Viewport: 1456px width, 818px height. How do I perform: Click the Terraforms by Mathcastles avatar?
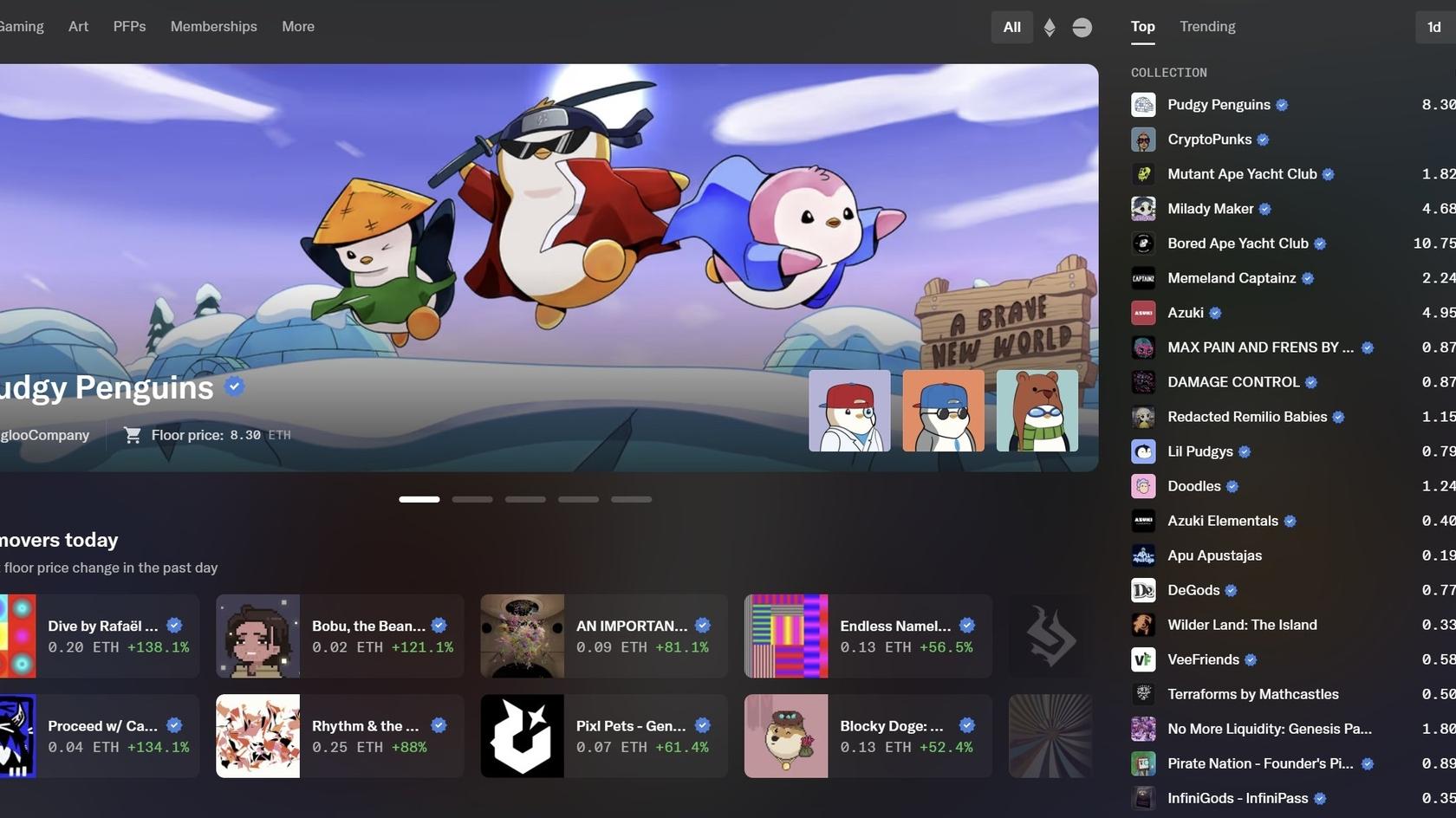click(x=1143, y=694)
